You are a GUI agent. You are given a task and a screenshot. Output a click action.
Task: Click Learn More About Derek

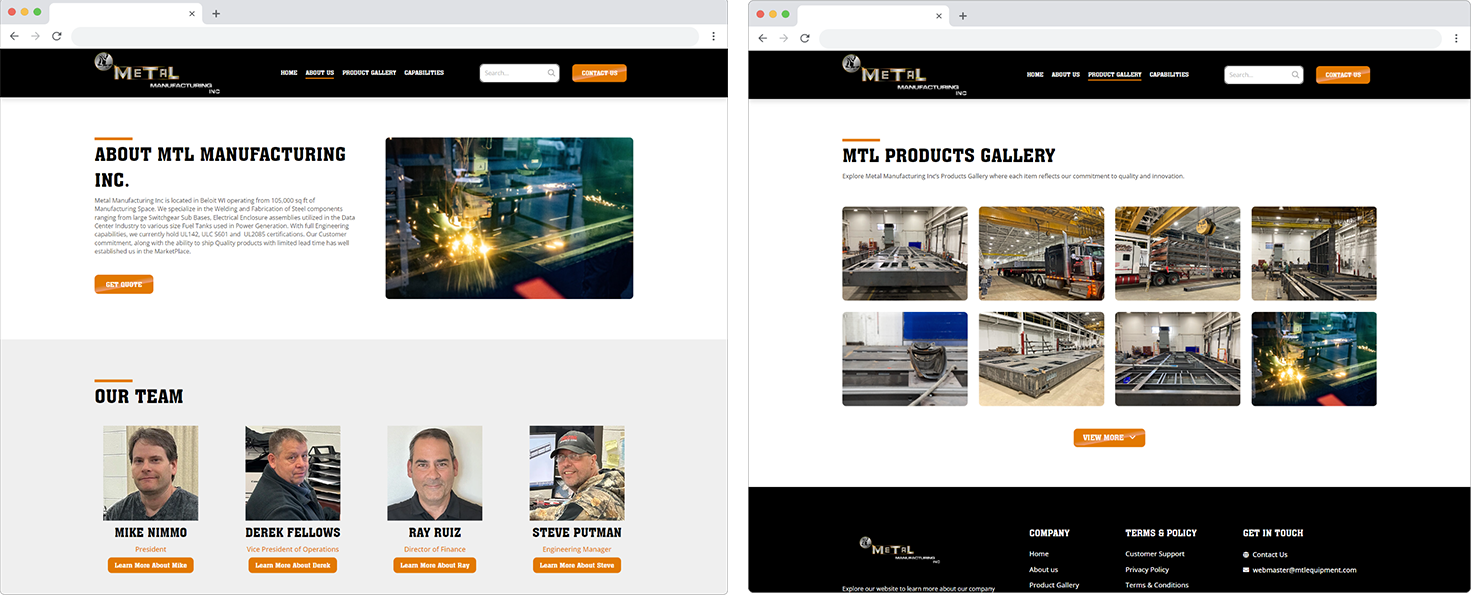(293, 565)
